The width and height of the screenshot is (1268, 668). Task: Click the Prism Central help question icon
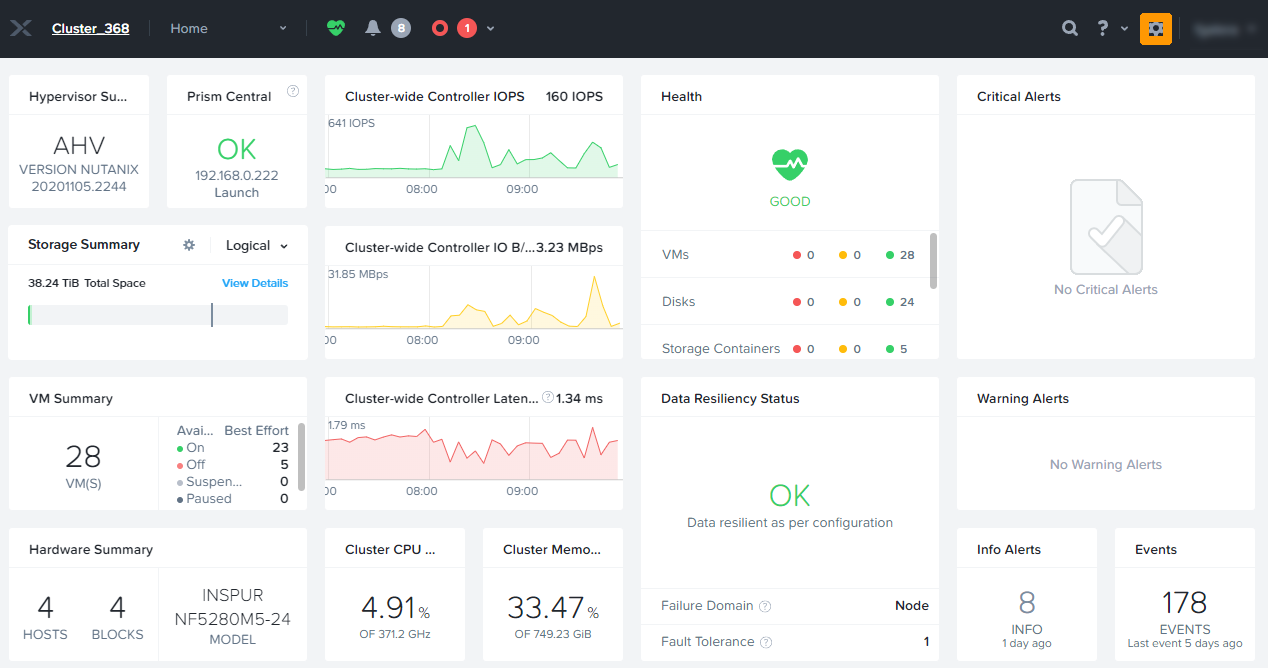click(293, 91)
